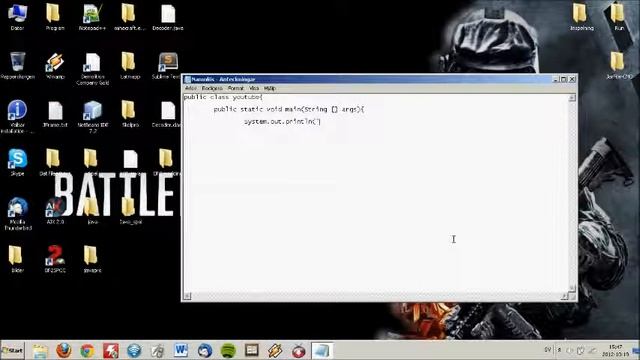This screenshot has width=640, height=360.
Task: Select the Sublime Text desktop shortcut
Action: [167, 65]
